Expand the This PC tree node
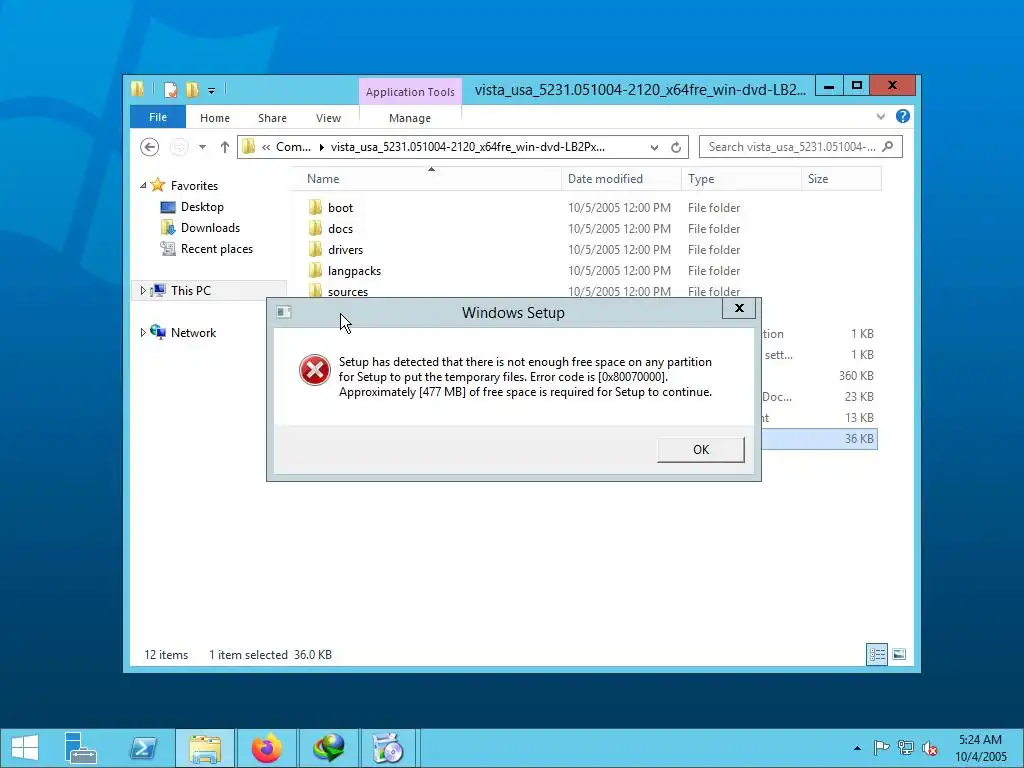Image resolution: width=1024 pixels, height=768 pixels. tap(143, 291)
